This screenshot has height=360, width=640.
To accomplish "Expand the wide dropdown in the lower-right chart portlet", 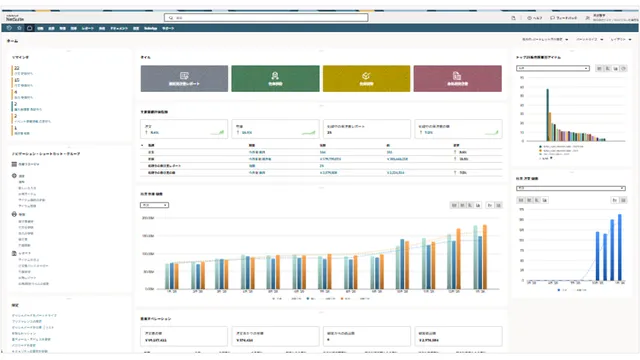I will pos(571,188).
